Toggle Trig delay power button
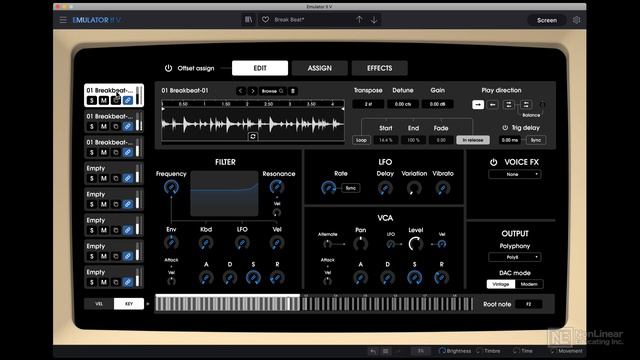Viewport: 640px width, 360px height. (505, 128)
